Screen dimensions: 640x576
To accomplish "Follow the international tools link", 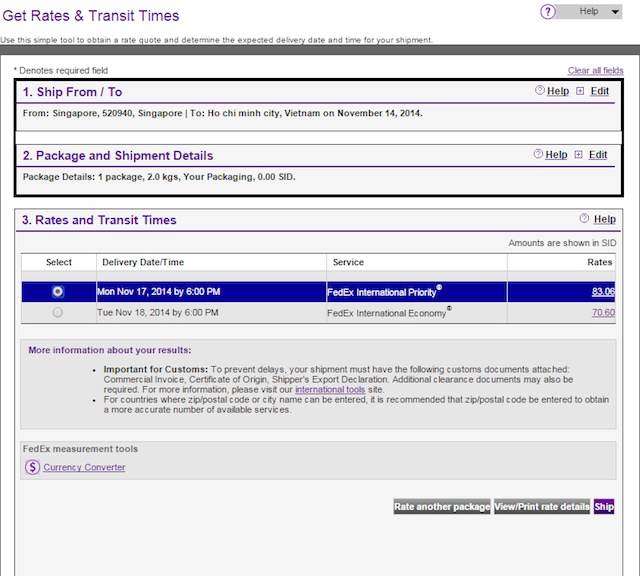I will [x=330, y=389].
